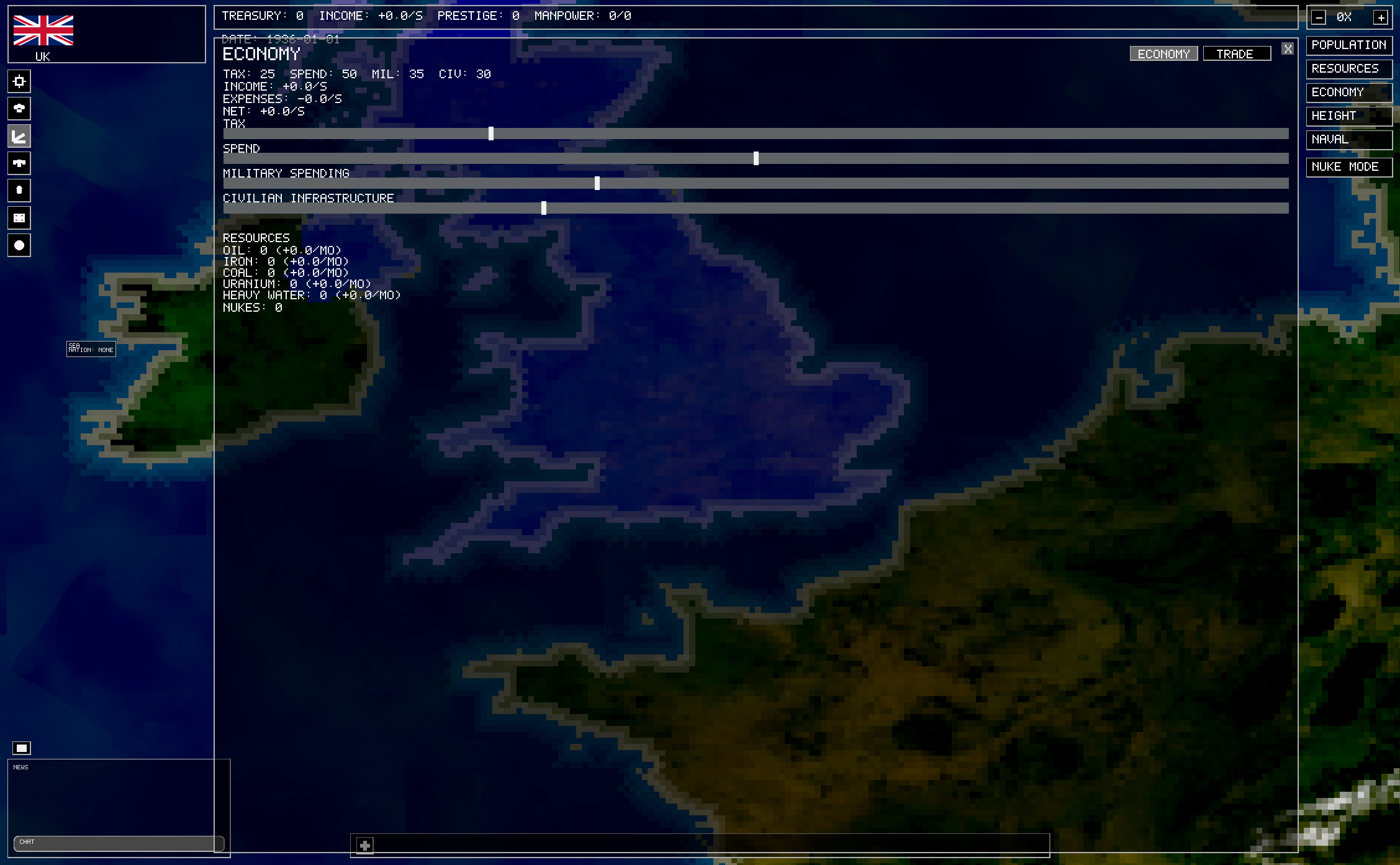1400x865 pixels.
Task: Click the bullet-shaped icon in left sidebar
Action: (x=19, y=191)
